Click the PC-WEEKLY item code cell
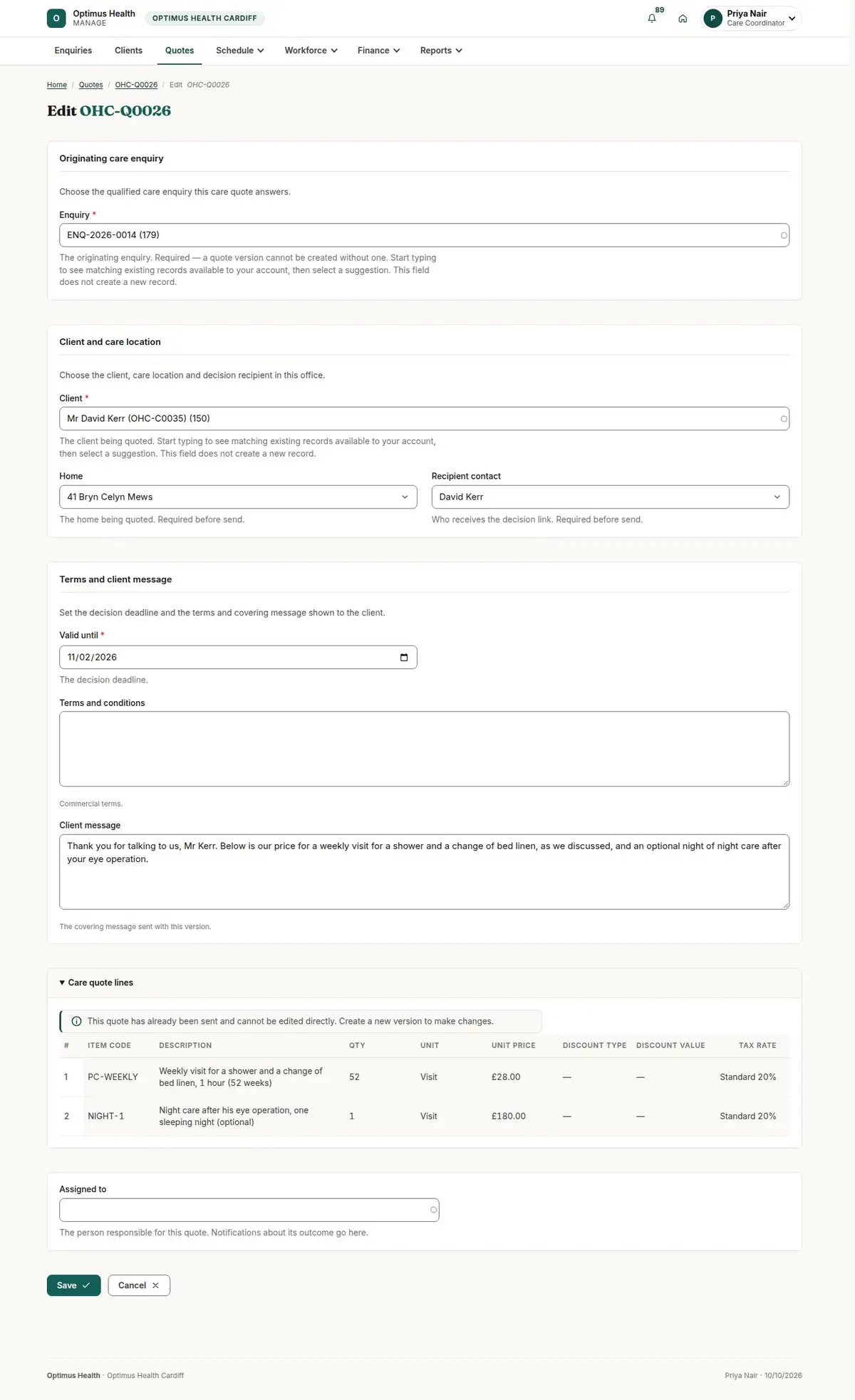This screenshot has height=1400, width=855. pos(113,1077)
